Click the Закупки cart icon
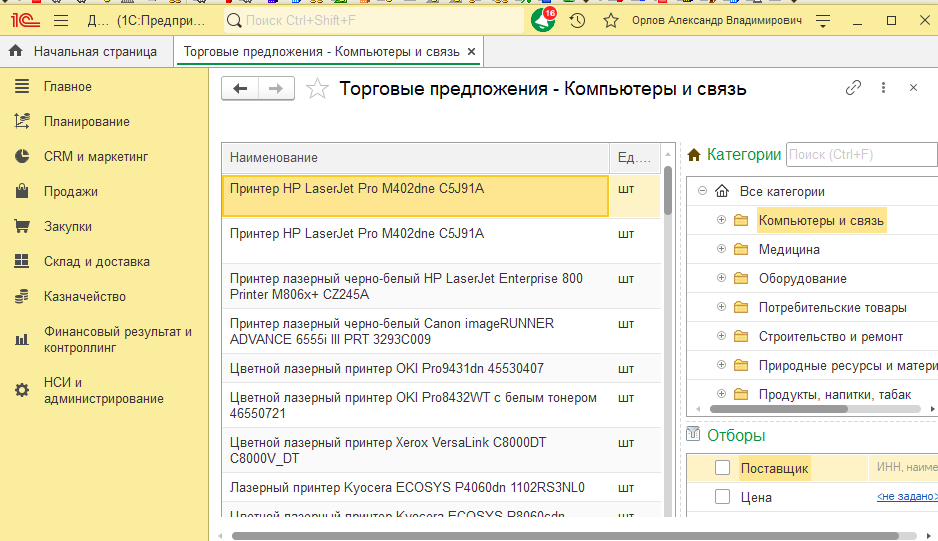 22,226
